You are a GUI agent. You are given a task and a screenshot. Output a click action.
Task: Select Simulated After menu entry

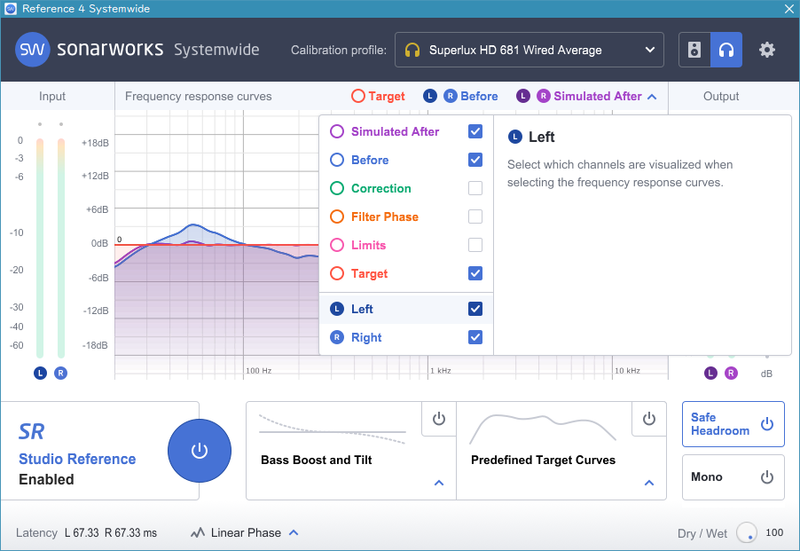pyautogui.click(x=406, y=132)
